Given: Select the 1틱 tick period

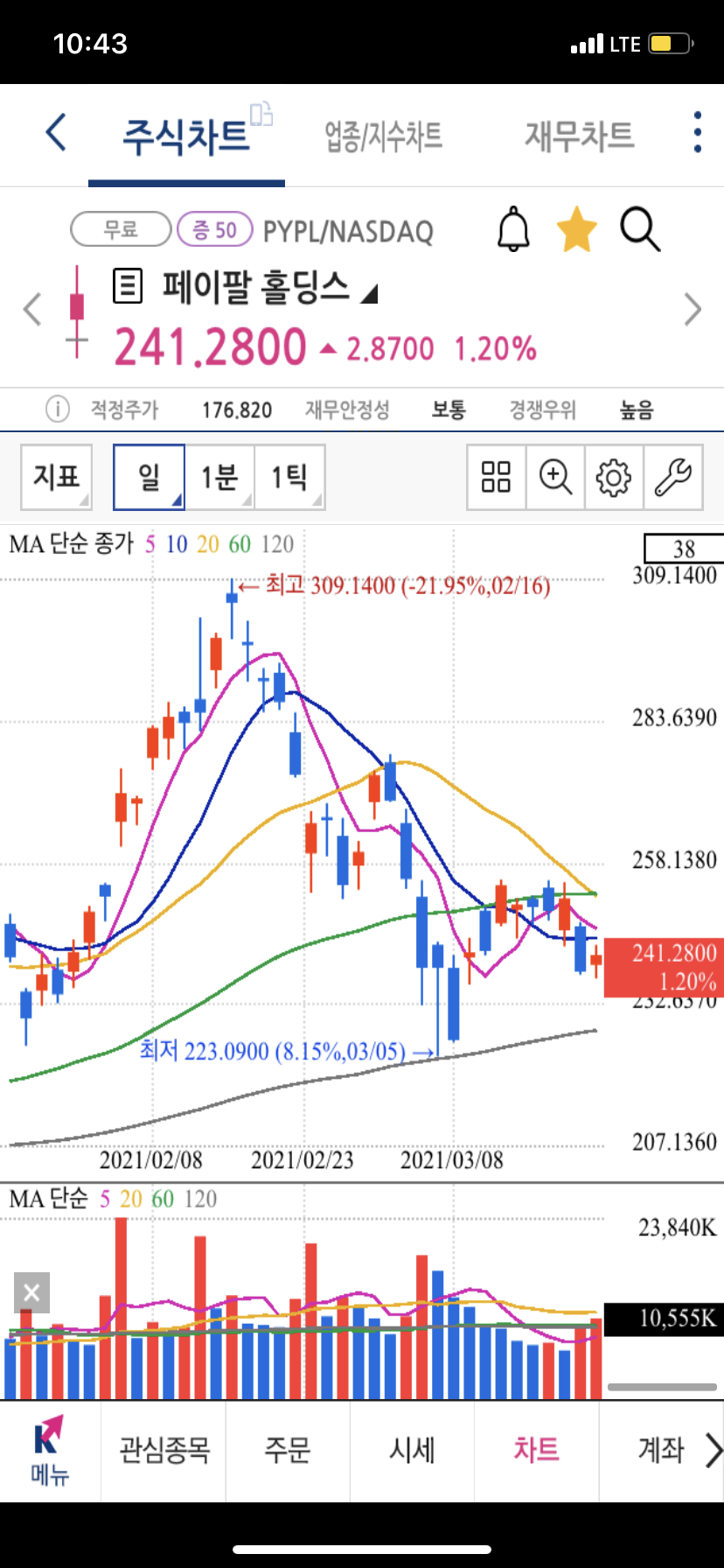Looking at the screenshot, I should 289,477.
